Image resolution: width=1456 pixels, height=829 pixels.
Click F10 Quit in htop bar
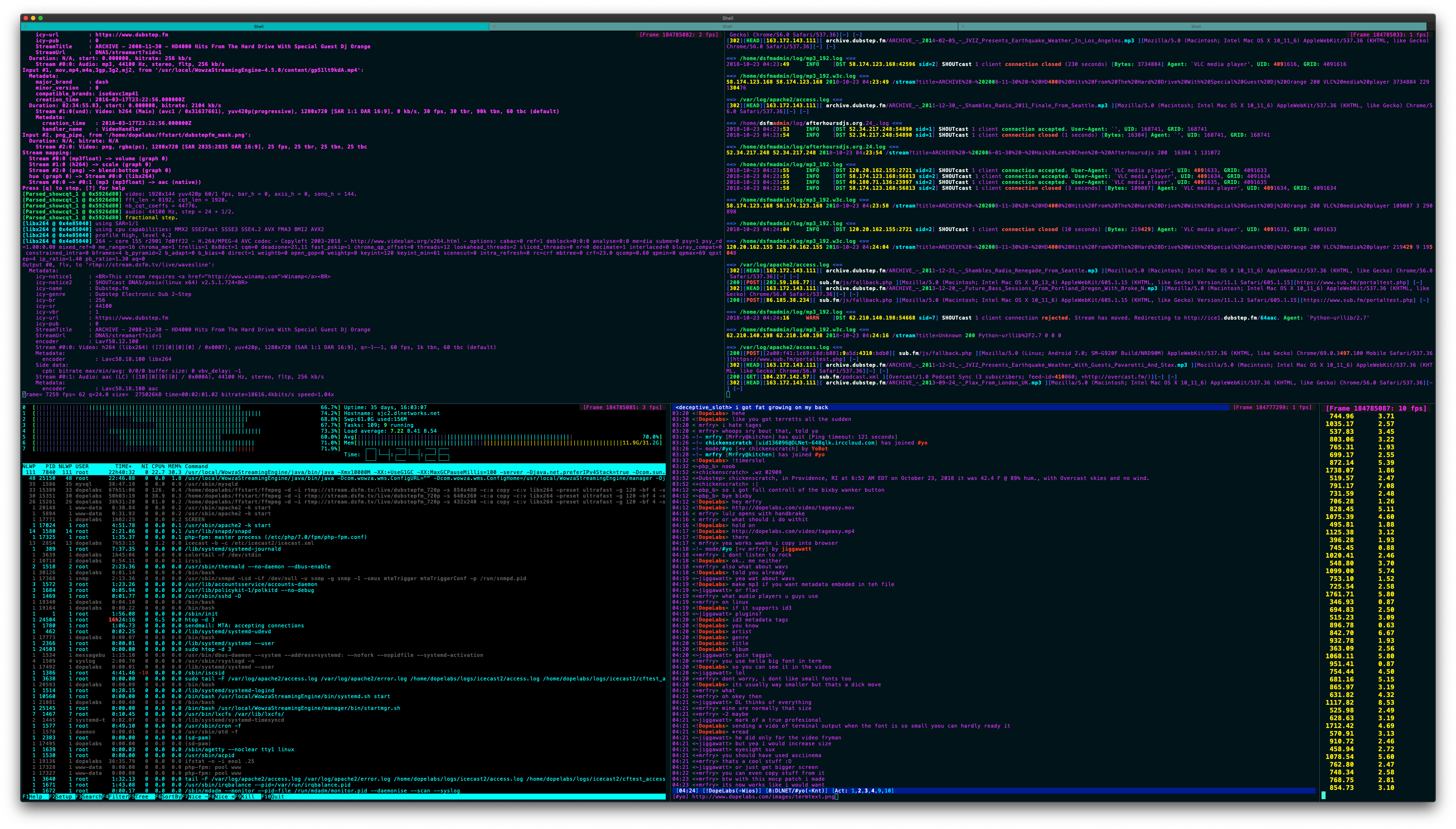273,797
